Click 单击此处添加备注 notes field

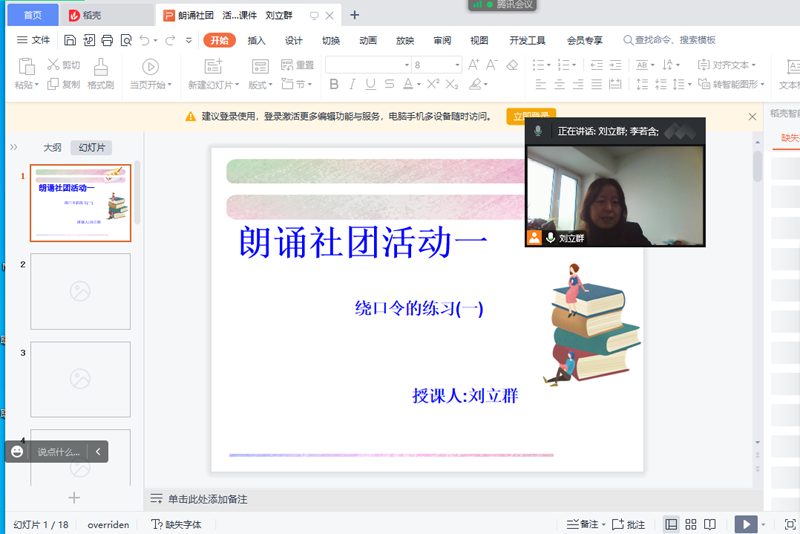click(208, 499)
